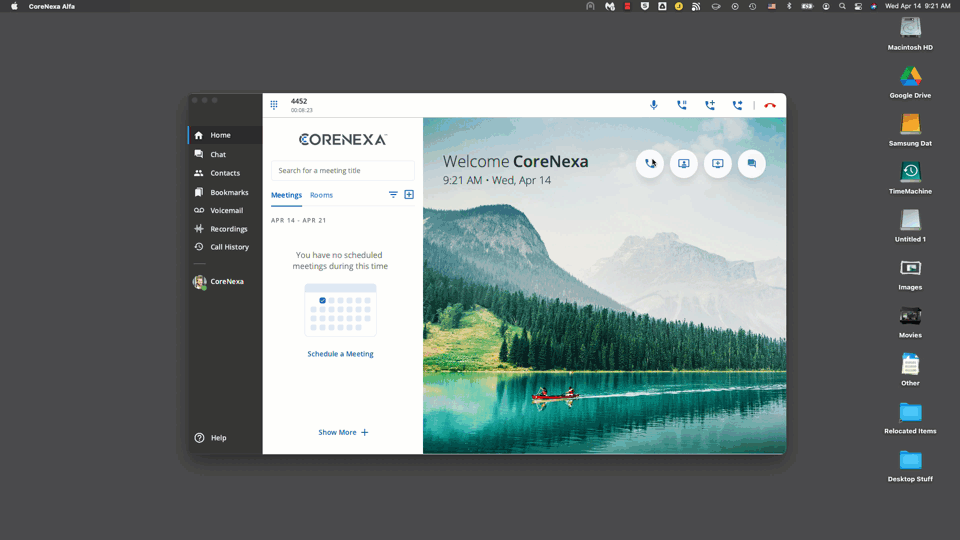Transfer the active call

[x=737, y=105]
